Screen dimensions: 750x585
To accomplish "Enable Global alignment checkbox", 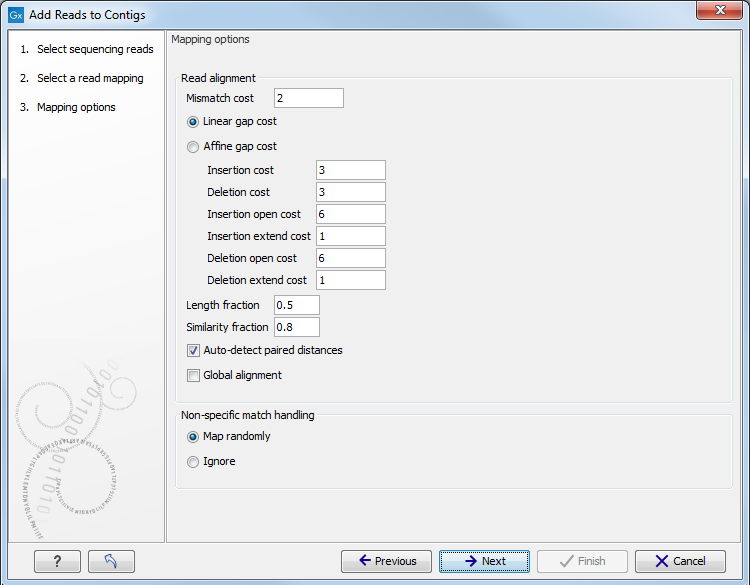I will click(193, 375).
